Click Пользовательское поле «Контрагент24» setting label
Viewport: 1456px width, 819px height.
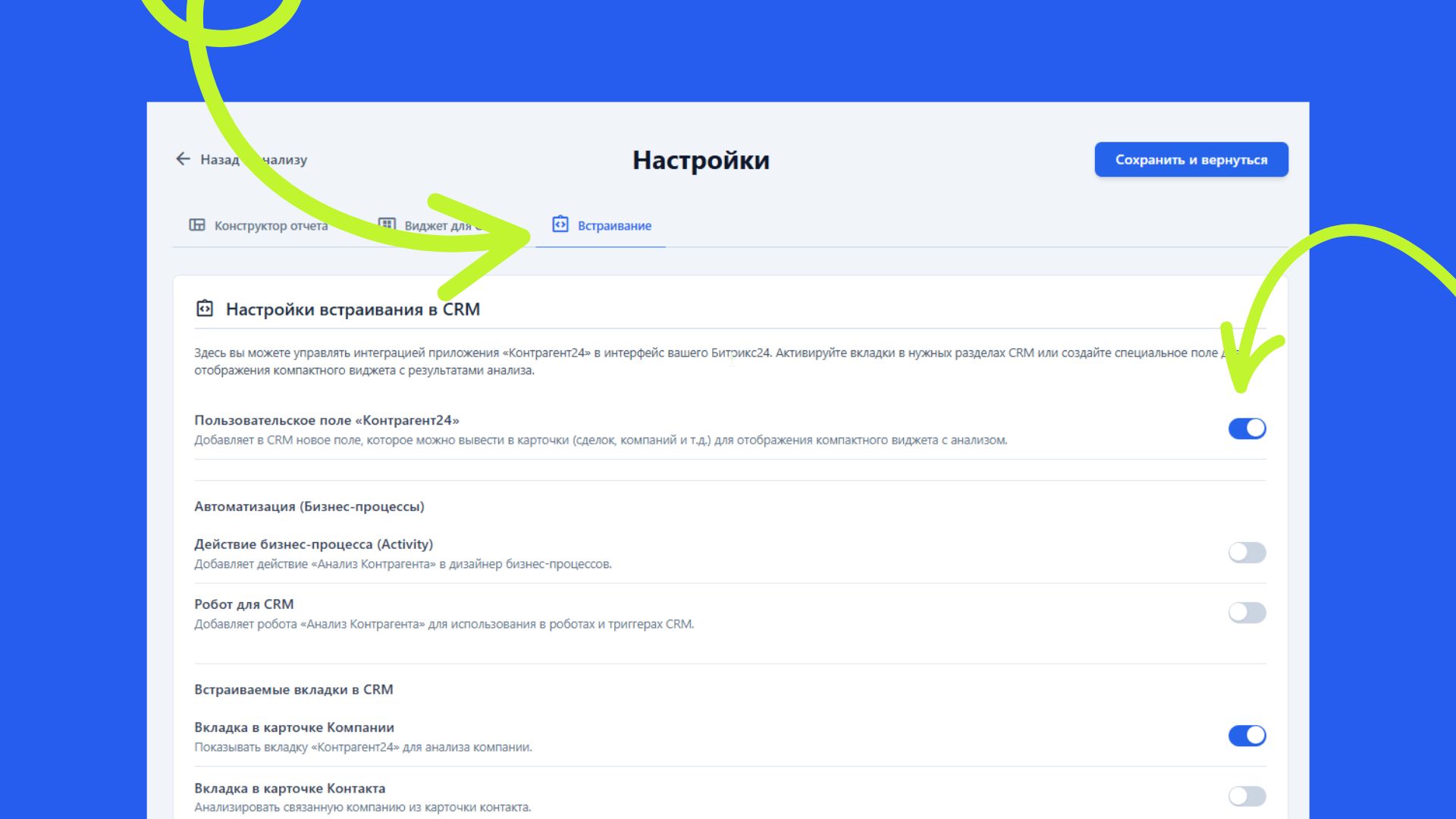point(326,420)
